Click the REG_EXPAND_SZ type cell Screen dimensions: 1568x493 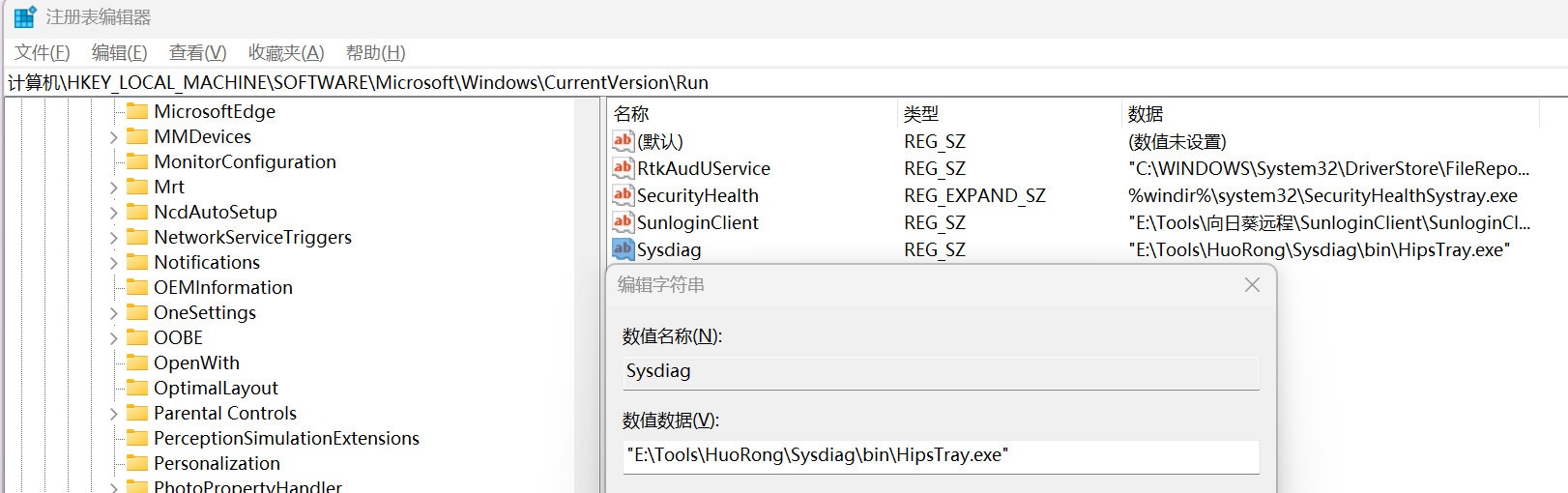(x=974, y=195)
